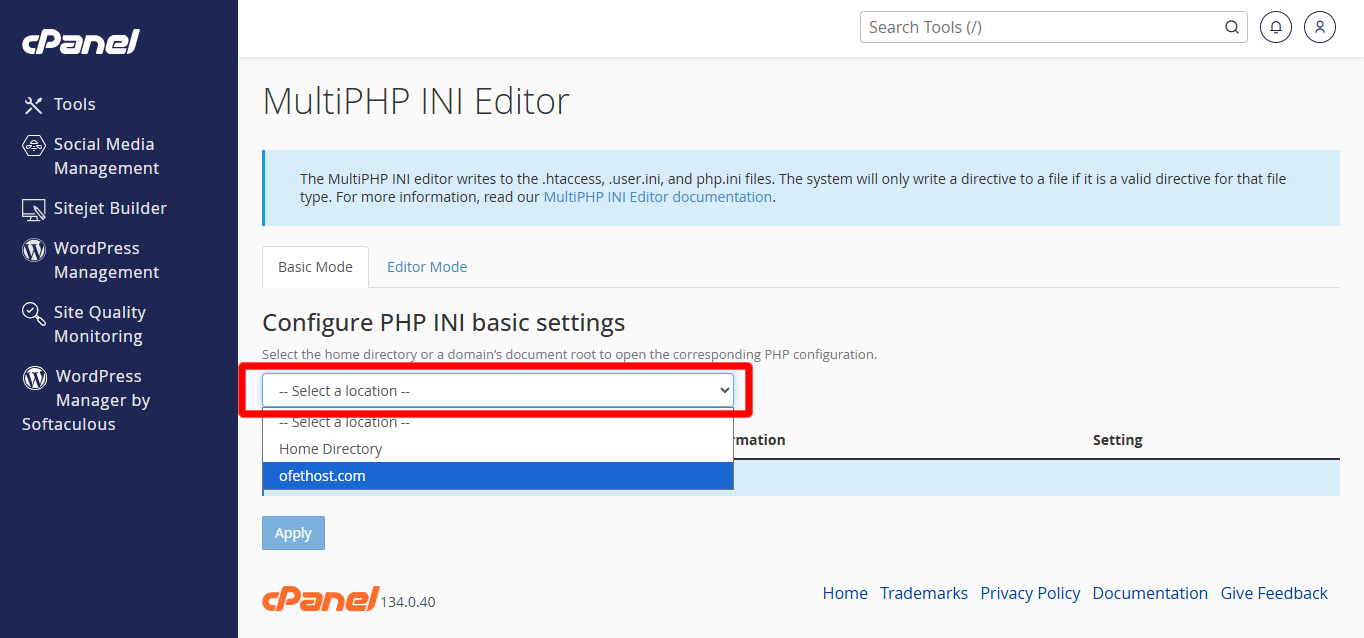This screenshot has width=1364, height=638.
Task: Open notifications bell icon
Action: (1276, 27)
